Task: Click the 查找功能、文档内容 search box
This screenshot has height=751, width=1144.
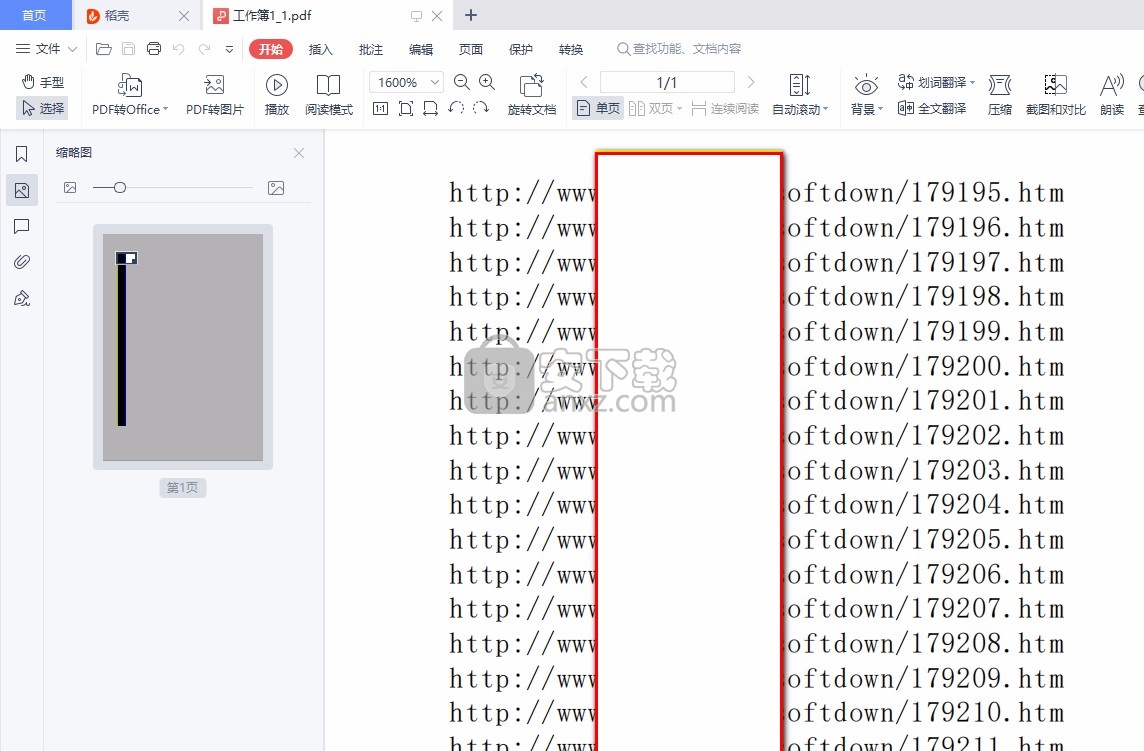Action: point(679,49)
